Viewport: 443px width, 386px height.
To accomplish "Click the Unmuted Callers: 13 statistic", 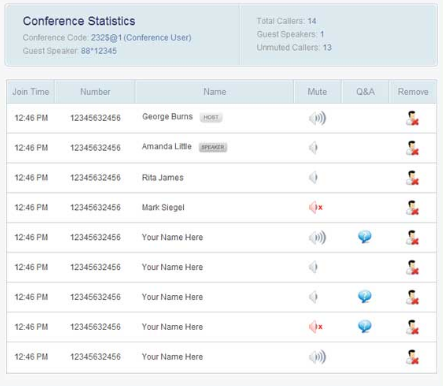I will (x=294, y=48).
